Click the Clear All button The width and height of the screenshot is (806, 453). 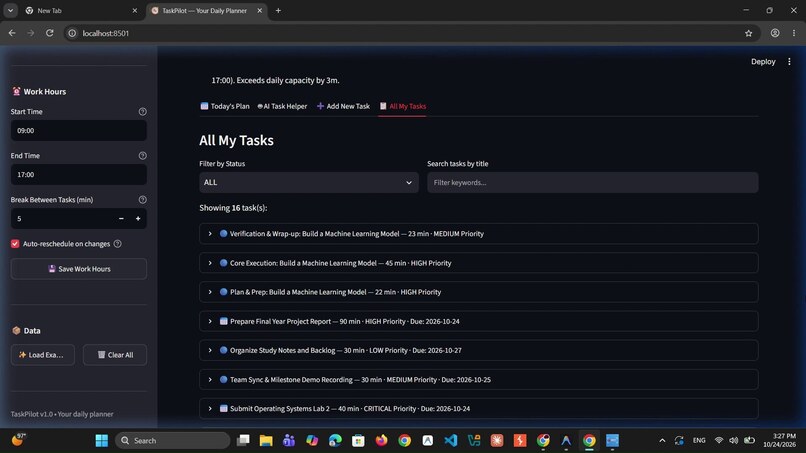[x=115, y=355]
